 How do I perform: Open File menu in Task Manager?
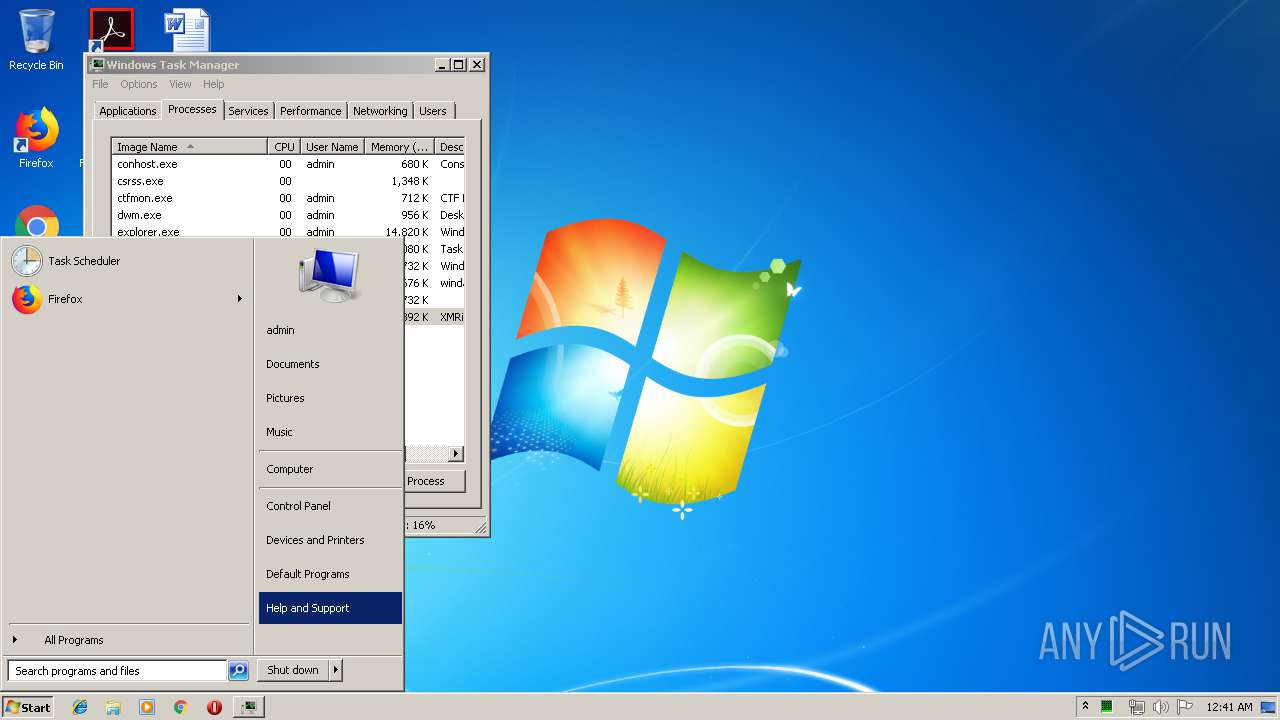coord(100,84)
